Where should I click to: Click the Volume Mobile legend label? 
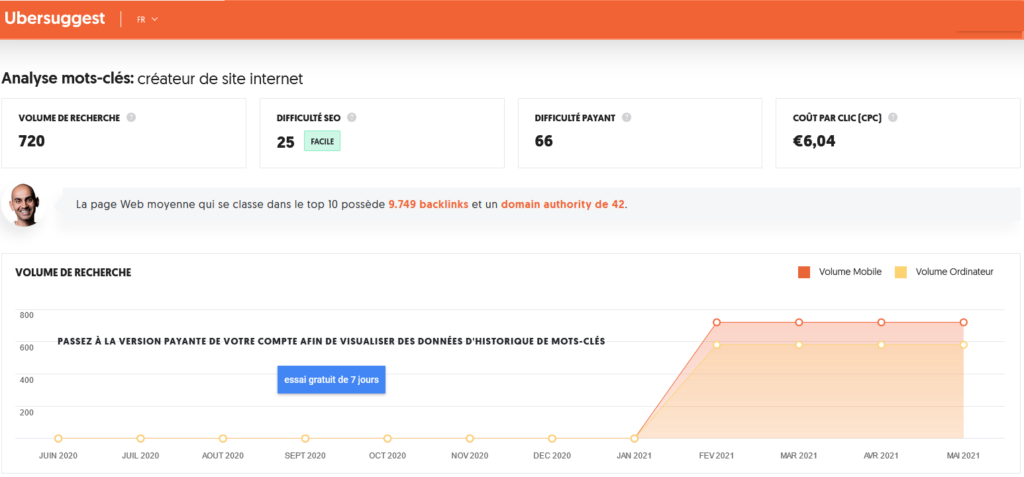(850, 272)
